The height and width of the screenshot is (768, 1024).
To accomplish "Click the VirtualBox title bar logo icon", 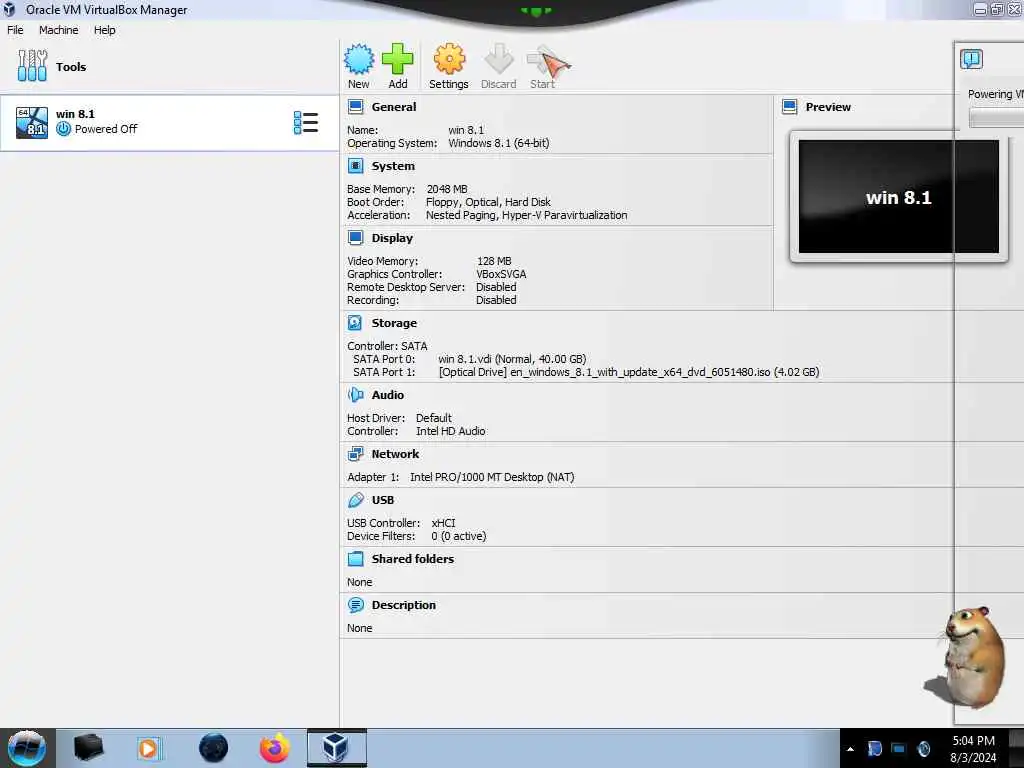I will [x=9, y=9].
